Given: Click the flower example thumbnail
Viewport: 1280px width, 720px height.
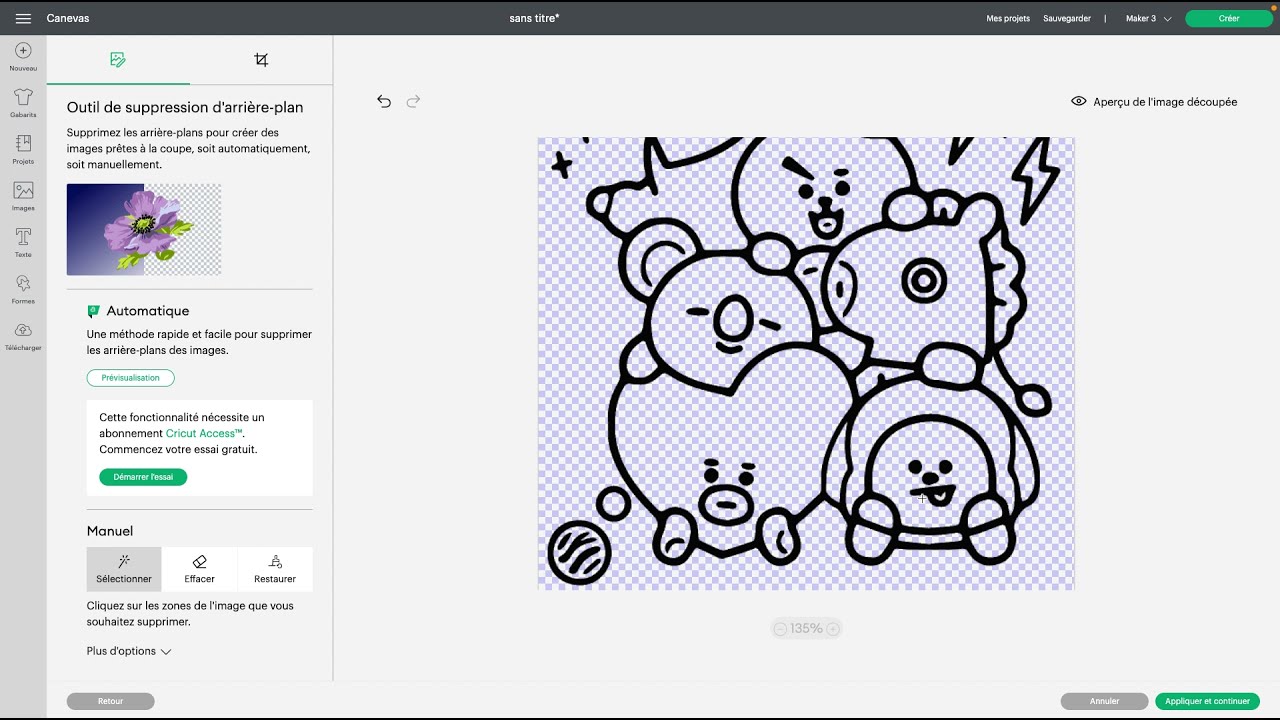Looking at the screenshot, I should (144, 229).
